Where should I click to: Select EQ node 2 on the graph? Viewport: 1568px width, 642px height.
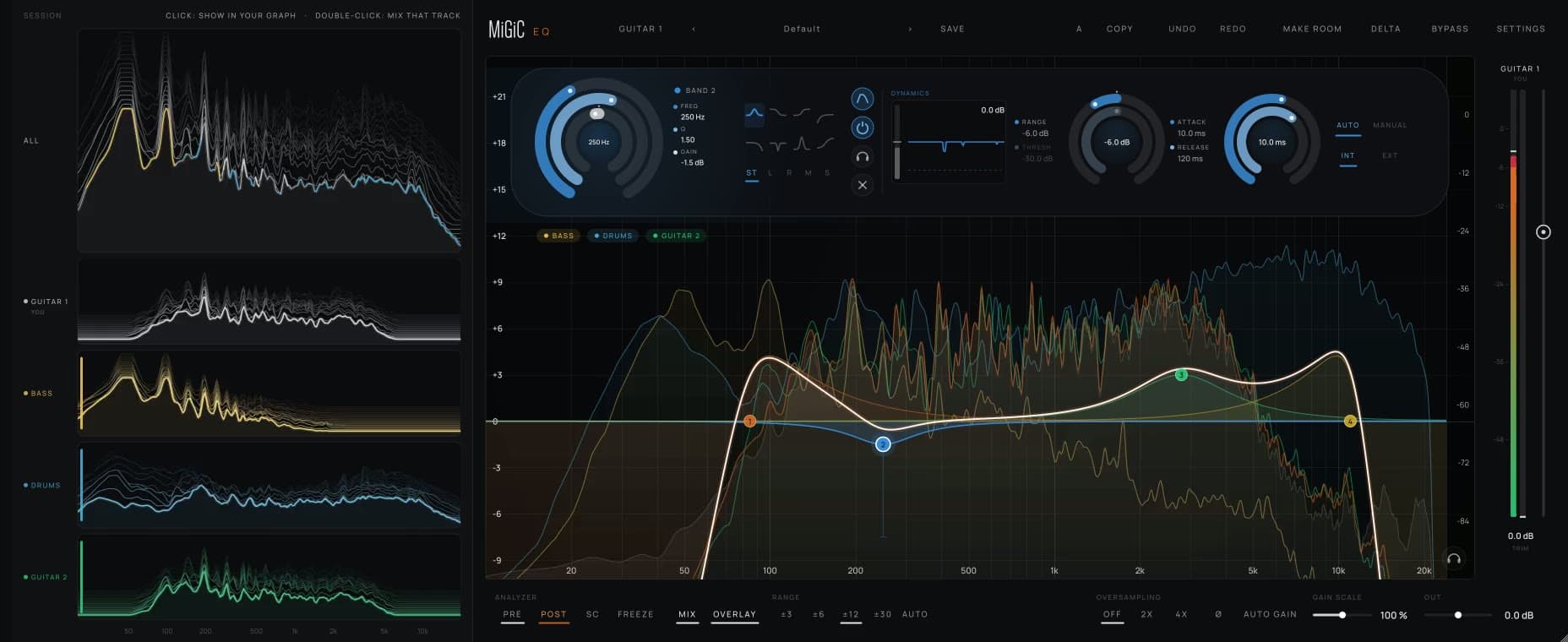(x=883, y=444)
